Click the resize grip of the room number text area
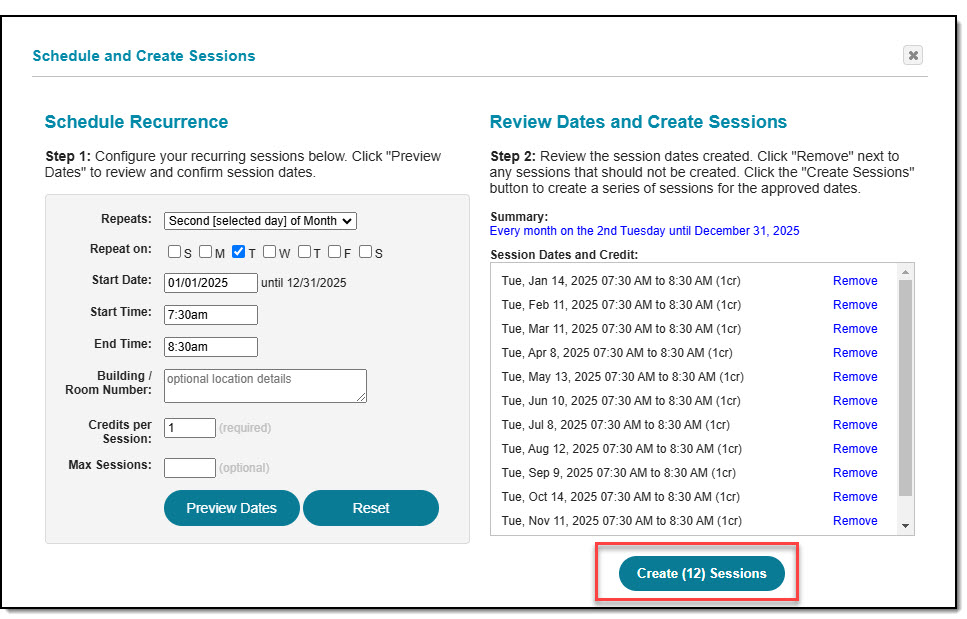This screenshot has height=619, width=967. tap(362, 398)
